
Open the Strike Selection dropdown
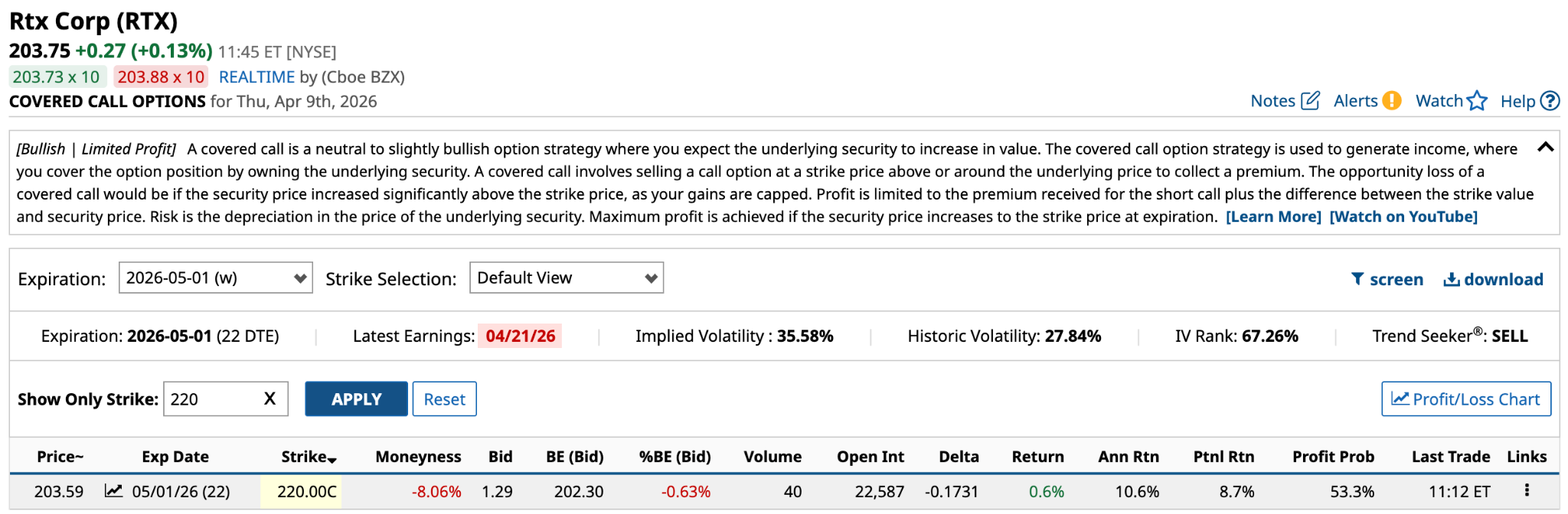[566, 278]
